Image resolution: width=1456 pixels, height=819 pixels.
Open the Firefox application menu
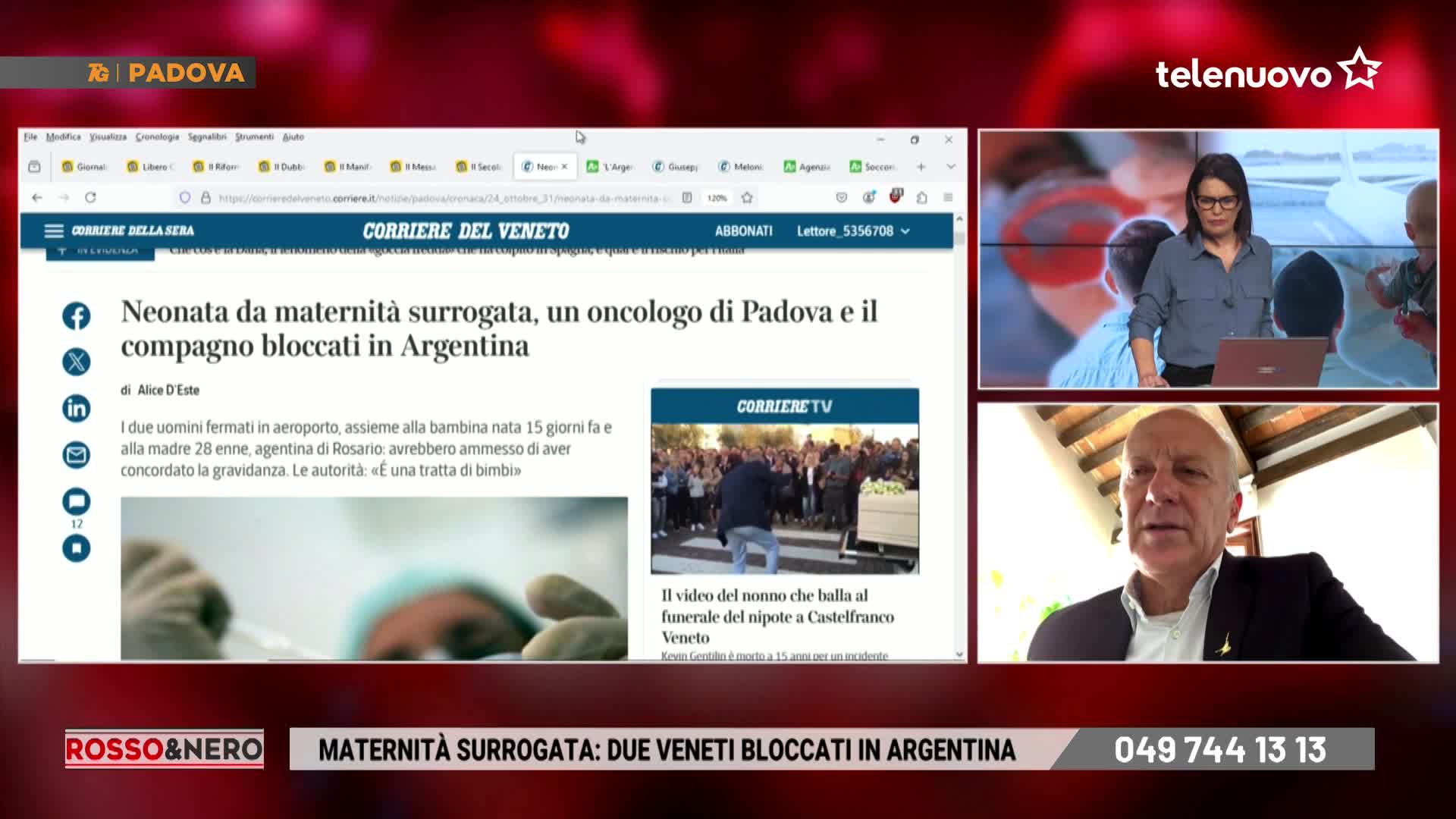click(948, 197)
